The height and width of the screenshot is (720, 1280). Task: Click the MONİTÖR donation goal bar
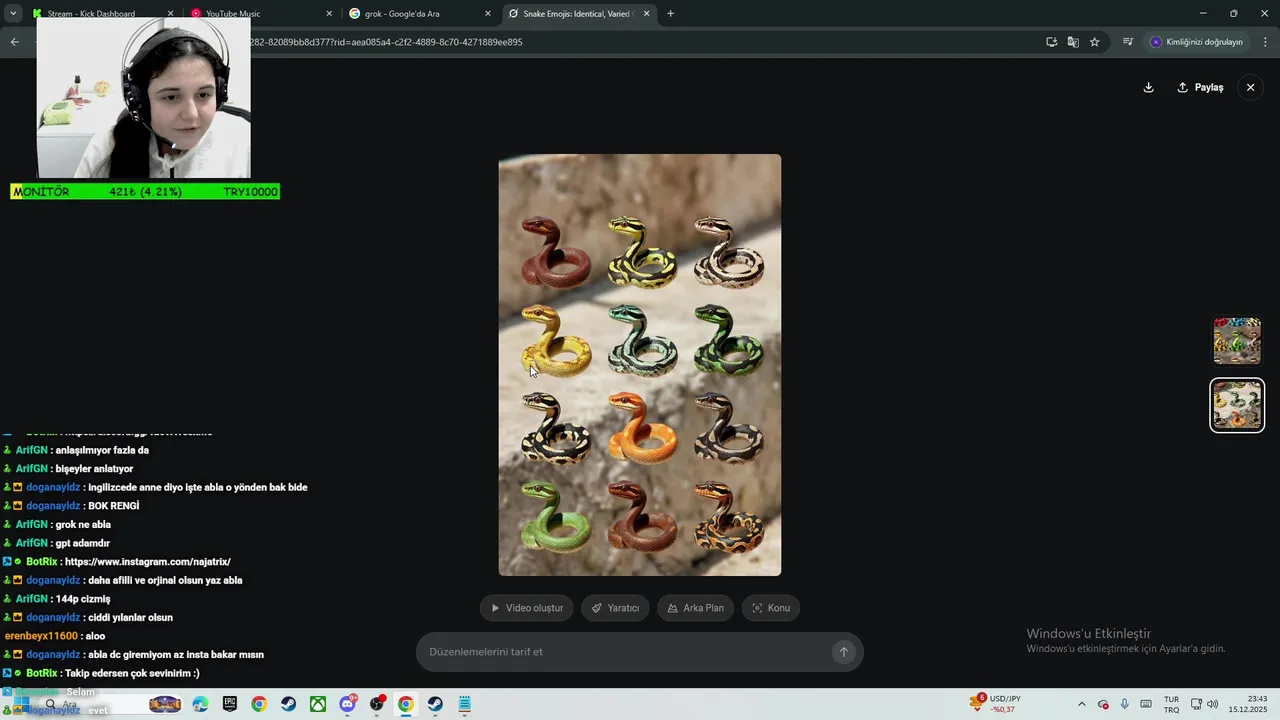pos(145,192)
